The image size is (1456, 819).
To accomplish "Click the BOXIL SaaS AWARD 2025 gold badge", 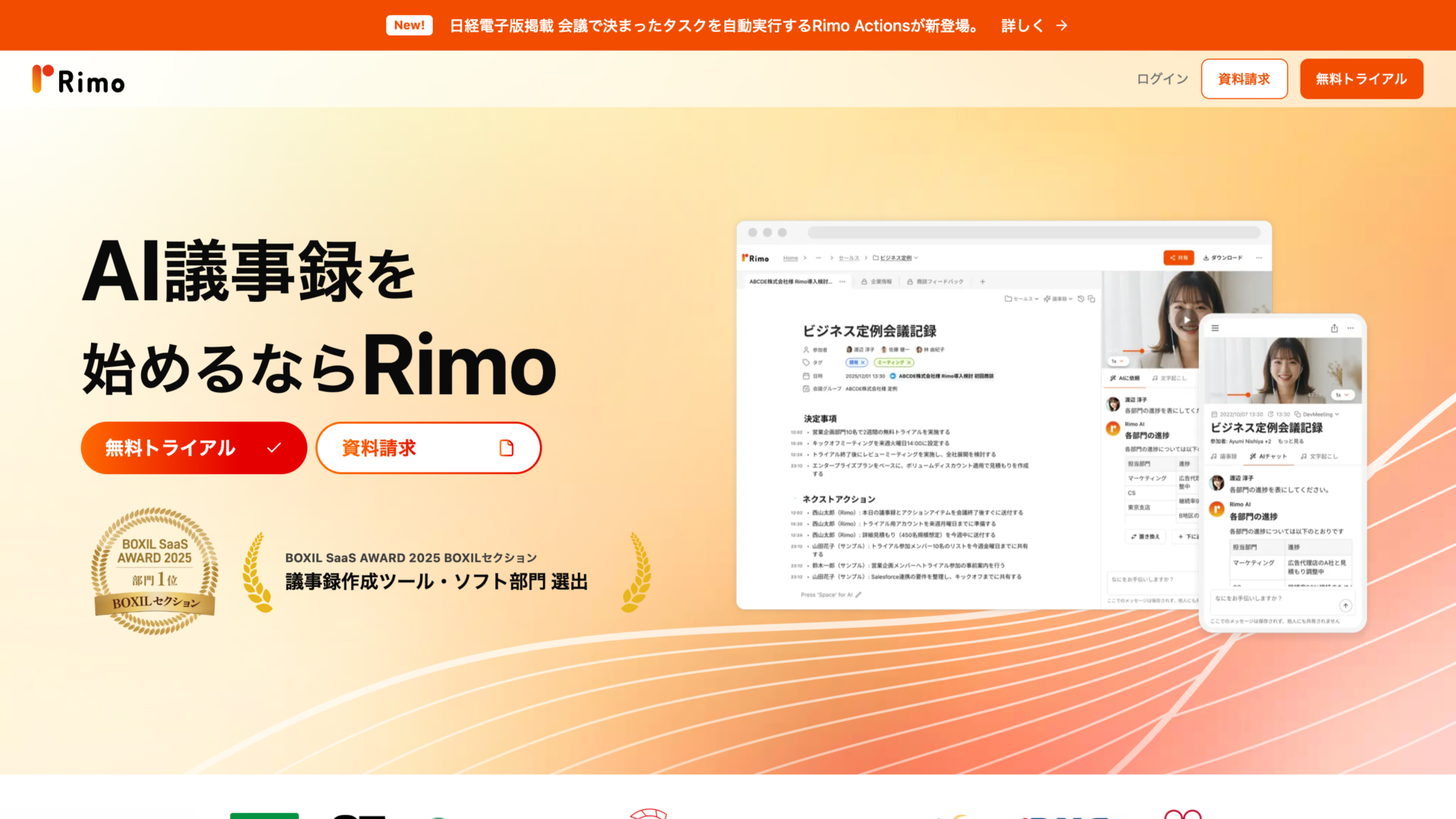I will click(x=155, y=570).
